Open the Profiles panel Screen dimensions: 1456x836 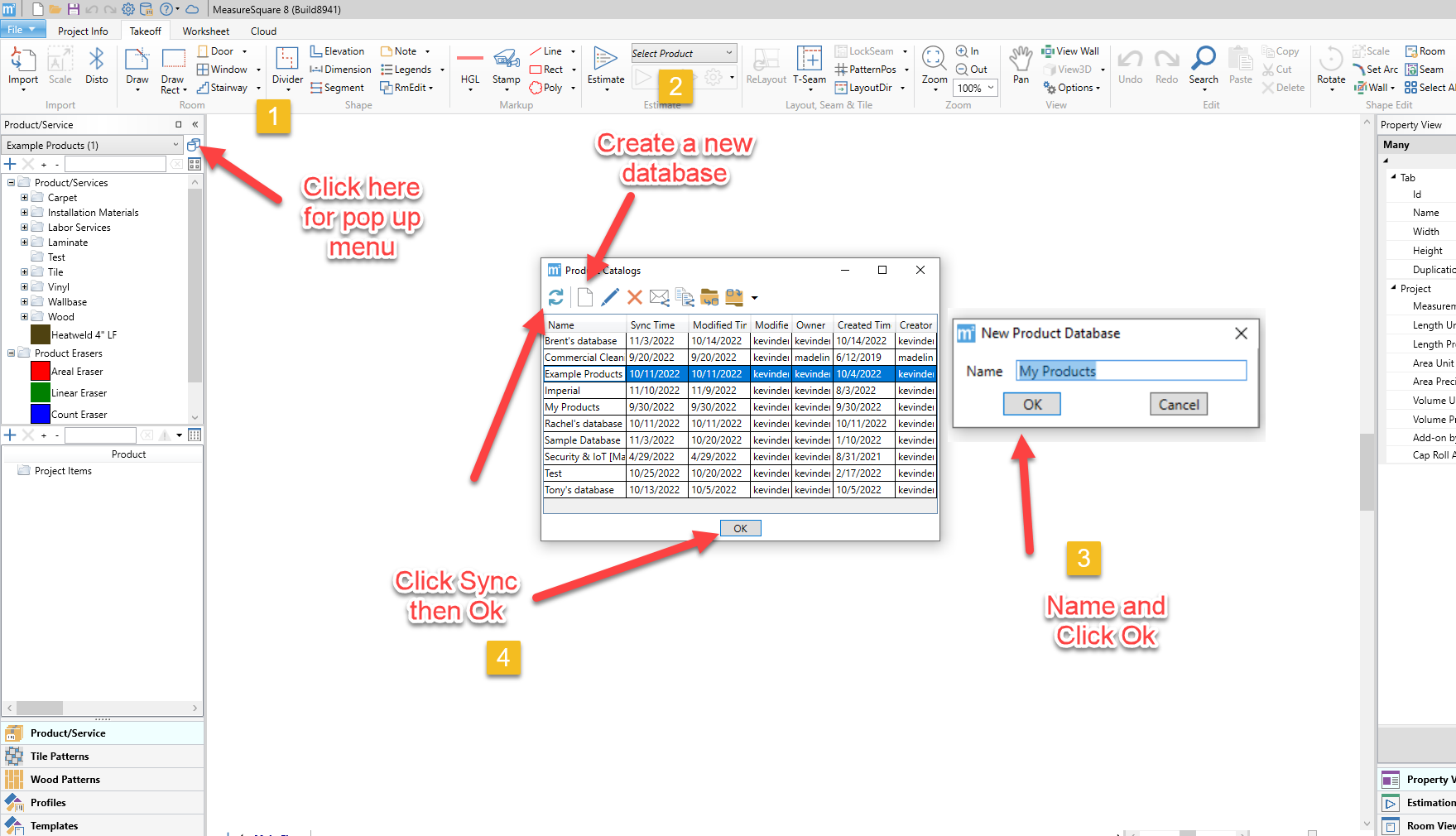tap(103, 802)
